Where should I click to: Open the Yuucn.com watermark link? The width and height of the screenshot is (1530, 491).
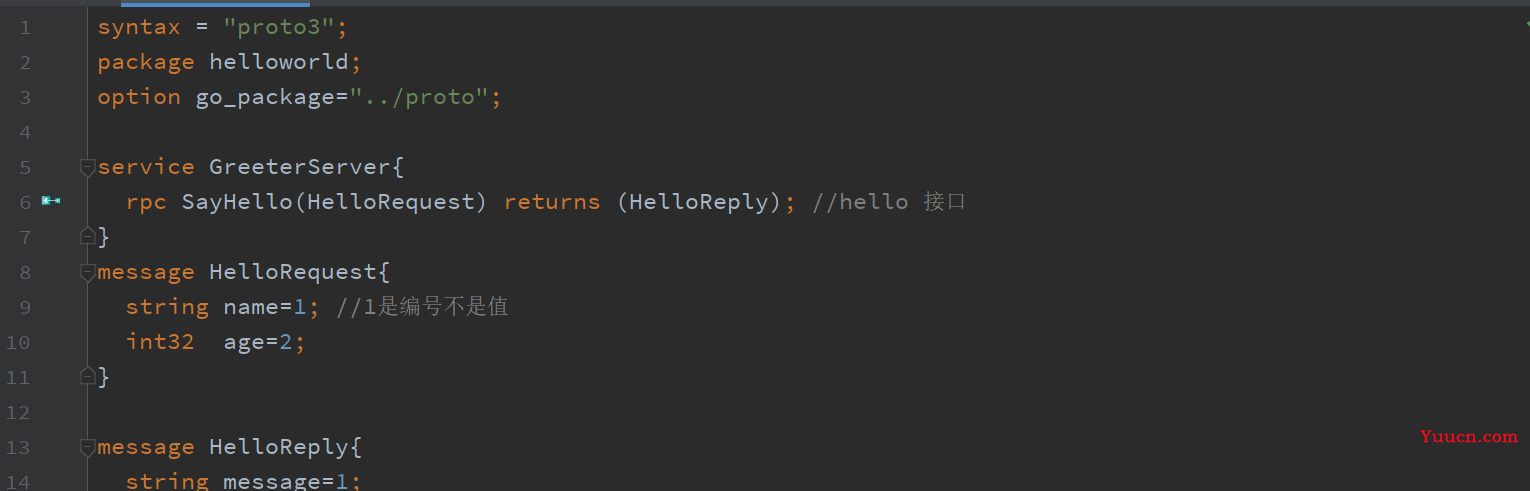(x=1468, y=437)
